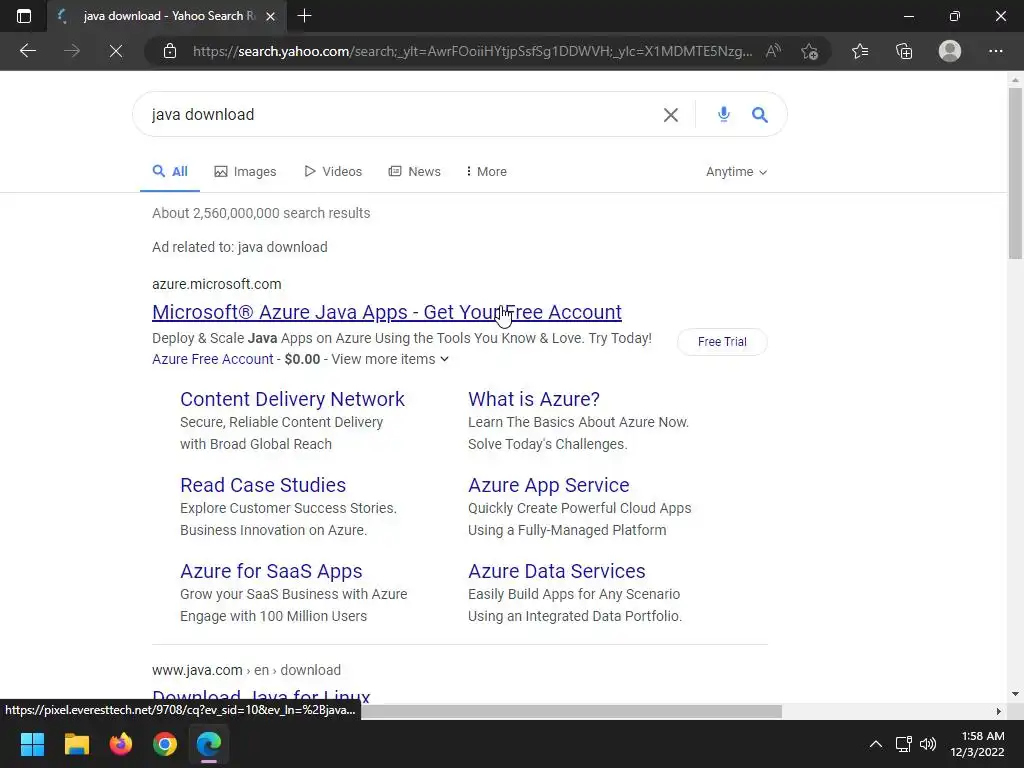Open Read Case Studies link
1024x768 pixels.
click(263, 485)
